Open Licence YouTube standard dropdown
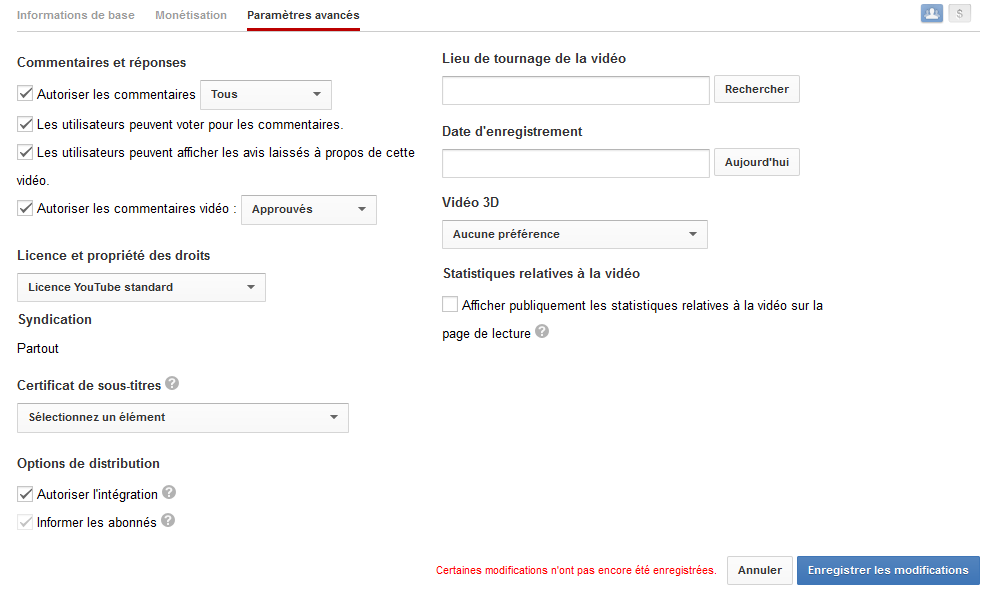 click(x=141, y=287)
